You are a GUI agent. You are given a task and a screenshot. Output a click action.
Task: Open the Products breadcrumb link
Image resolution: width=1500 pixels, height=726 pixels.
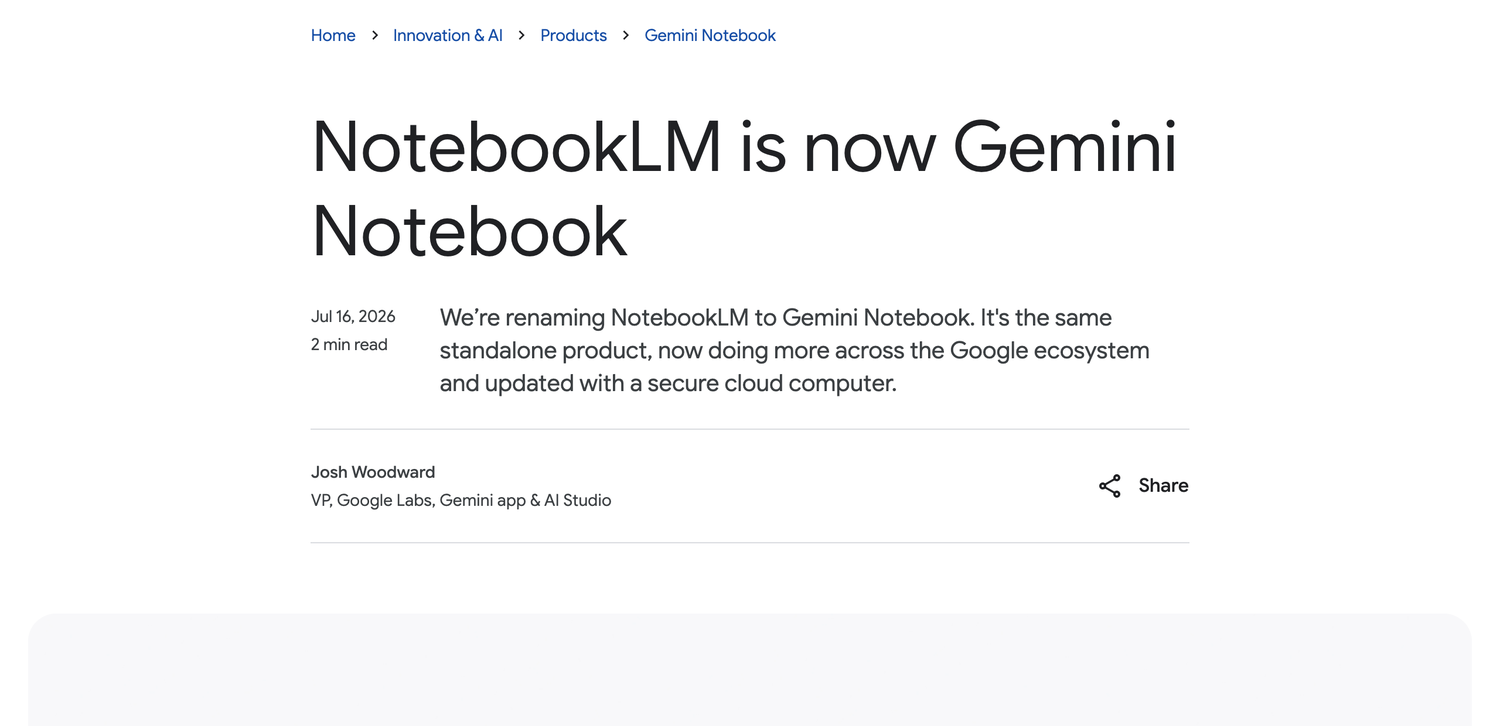click(573, 35)
